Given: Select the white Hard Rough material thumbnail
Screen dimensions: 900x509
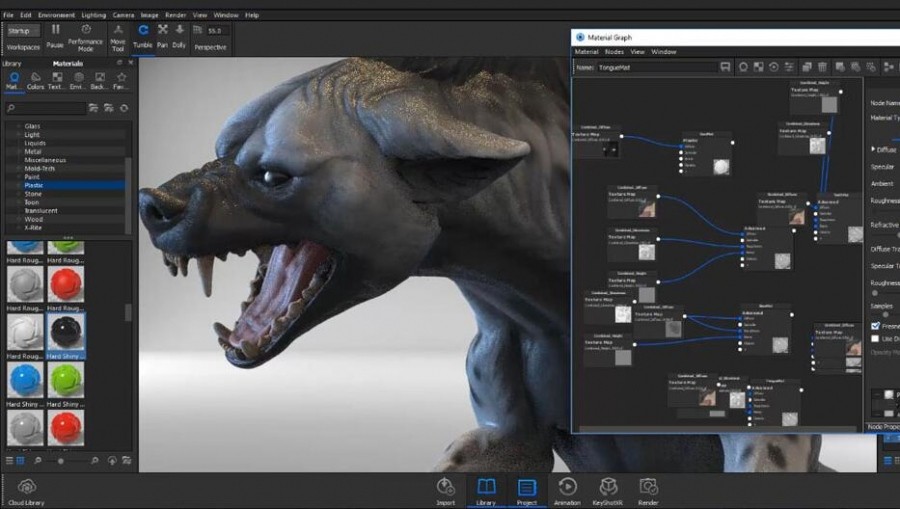Looking at the screenshot, I should click(x=25, y=332).
